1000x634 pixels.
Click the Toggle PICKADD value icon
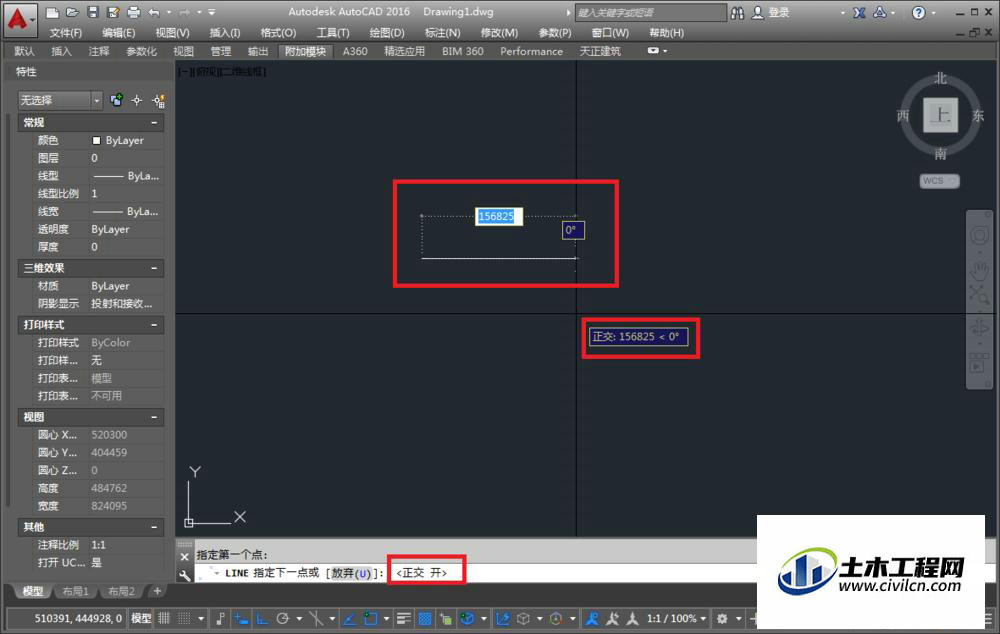click(x=116, y=100)
